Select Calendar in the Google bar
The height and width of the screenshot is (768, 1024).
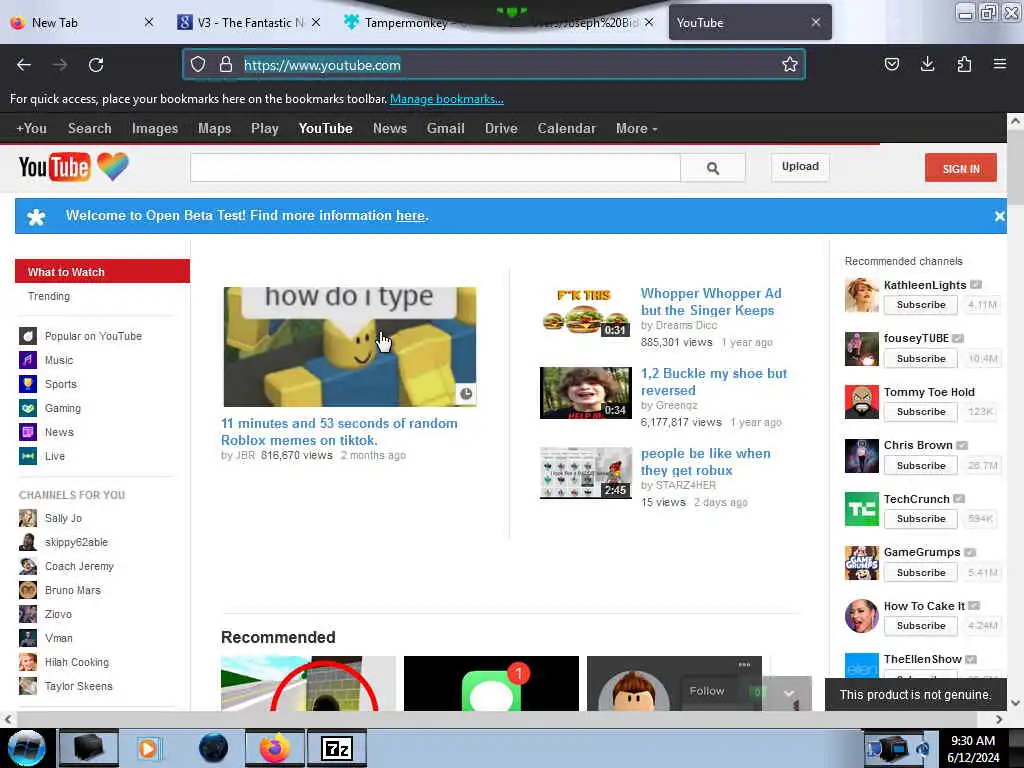point(566,129)
